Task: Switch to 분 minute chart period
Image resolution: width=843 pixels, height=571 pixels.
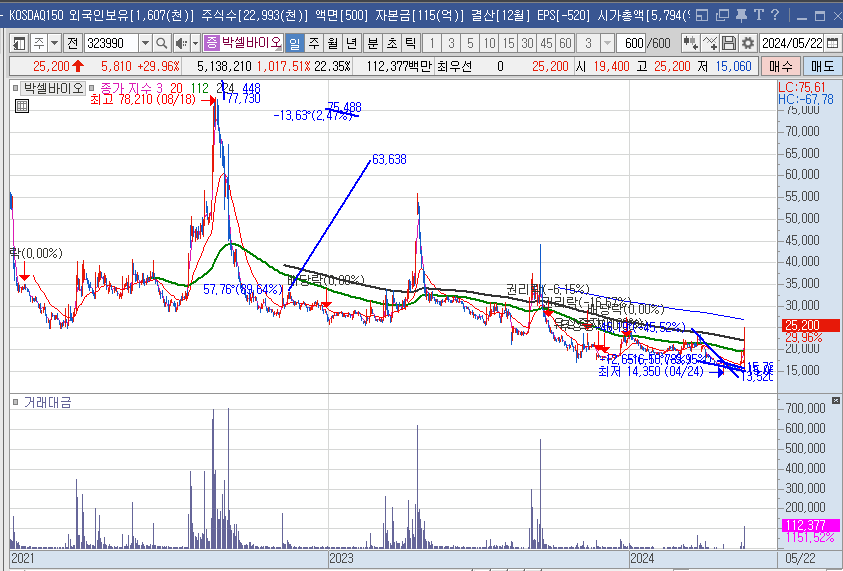Action: [x=373, y=42]
